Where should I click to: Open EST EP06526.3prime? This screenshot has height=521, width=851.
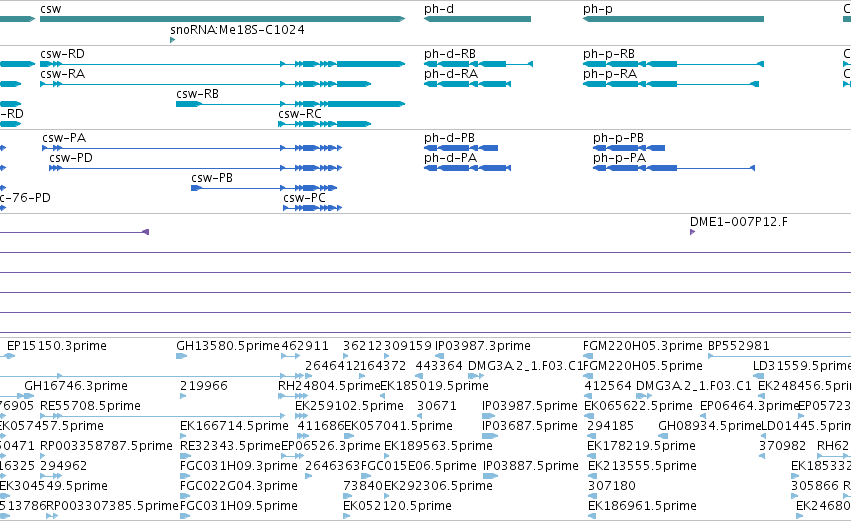(331, 446)
